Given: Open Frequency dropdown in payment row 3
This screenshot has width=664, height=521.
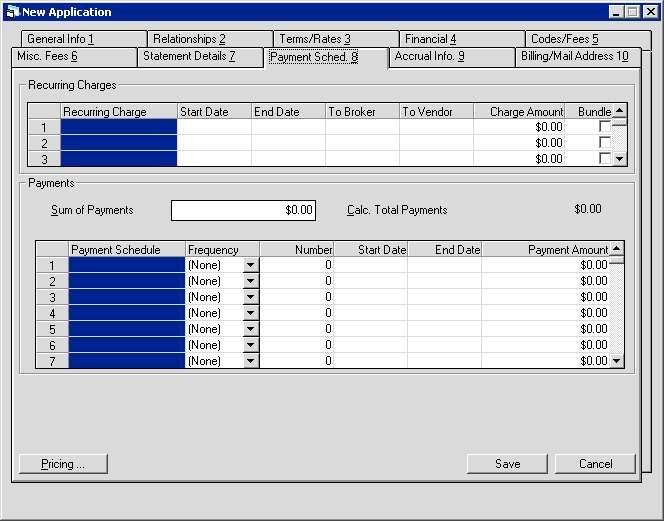Looking at the screenshot, I should tap(251, 297).
